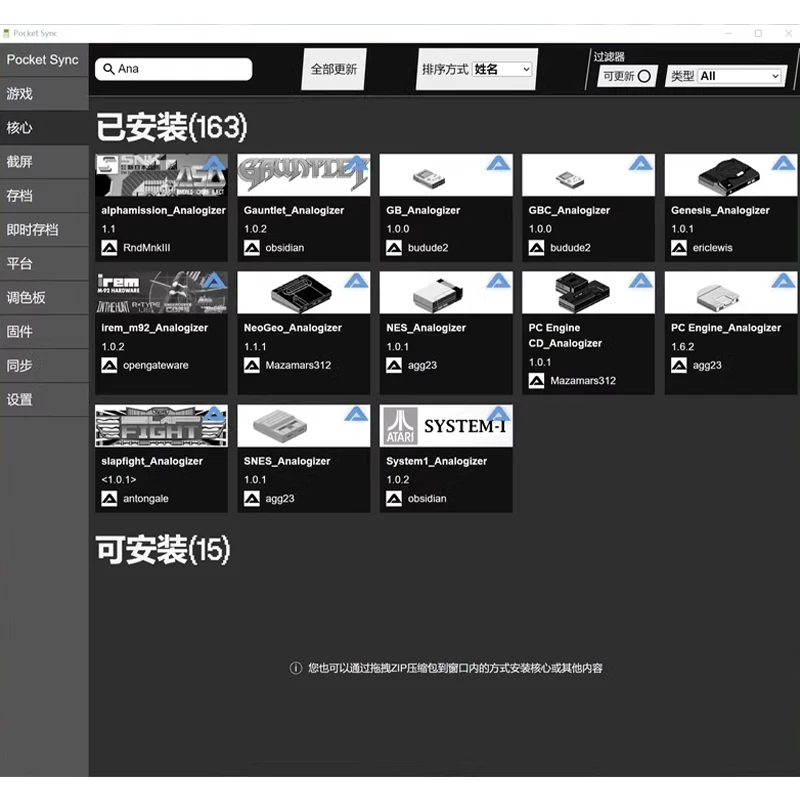
Task: Open the 类型 type dropdown showing All
Action: click(x=740, y=76)
